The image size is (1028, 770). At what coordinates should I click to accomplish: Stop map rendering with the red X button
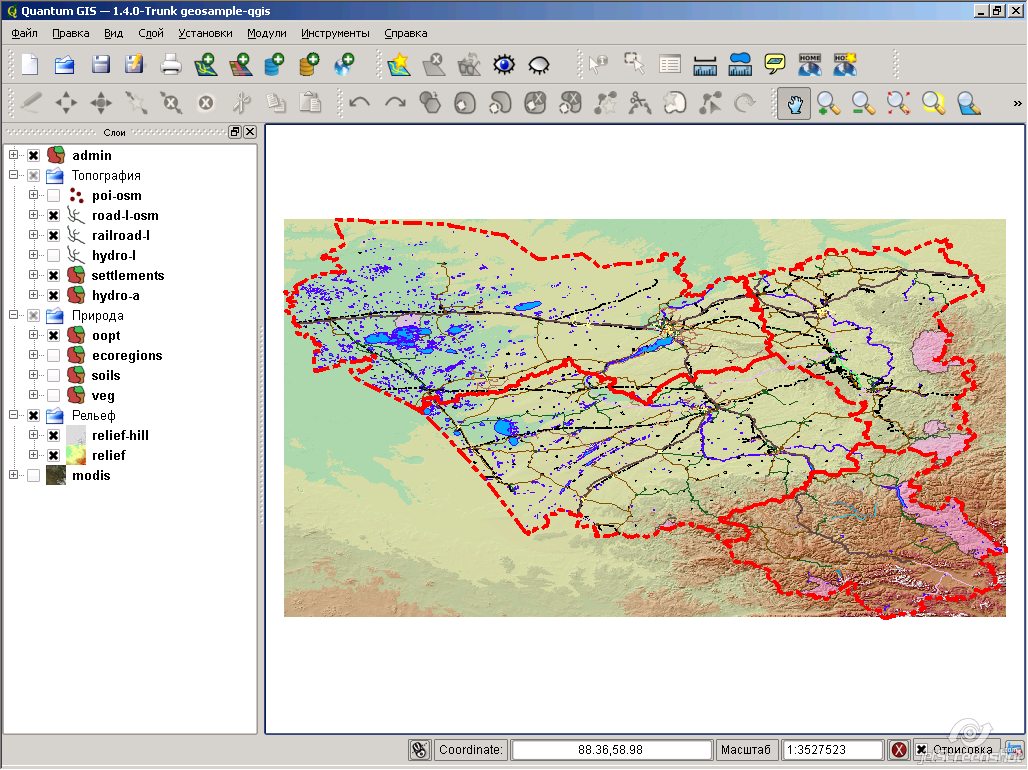coord(899,750)
